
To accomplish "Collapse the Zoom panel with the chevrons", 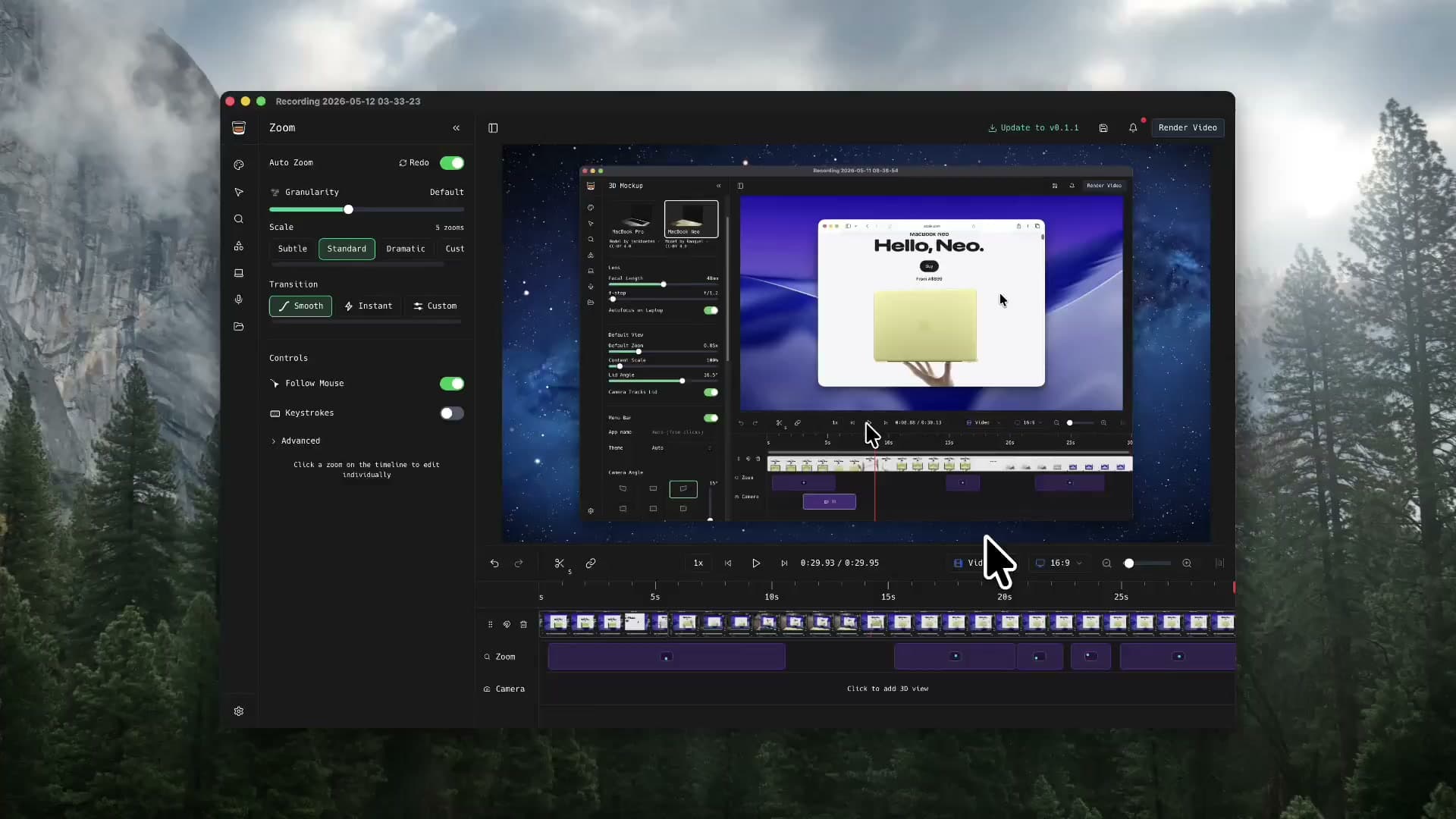I will pos(457,128).
